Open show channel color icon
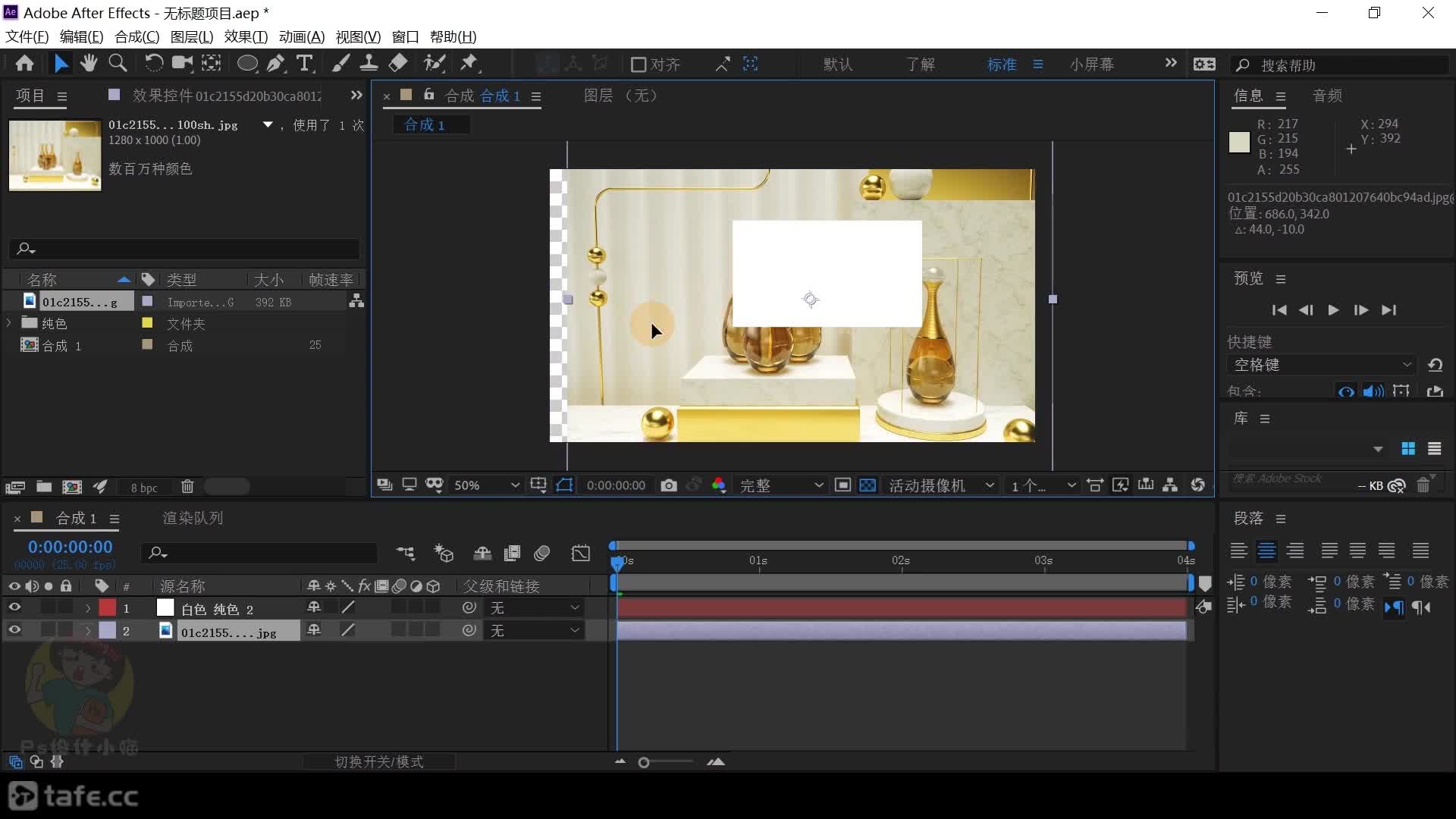The image size is (1456, 819). pos(719,485)
